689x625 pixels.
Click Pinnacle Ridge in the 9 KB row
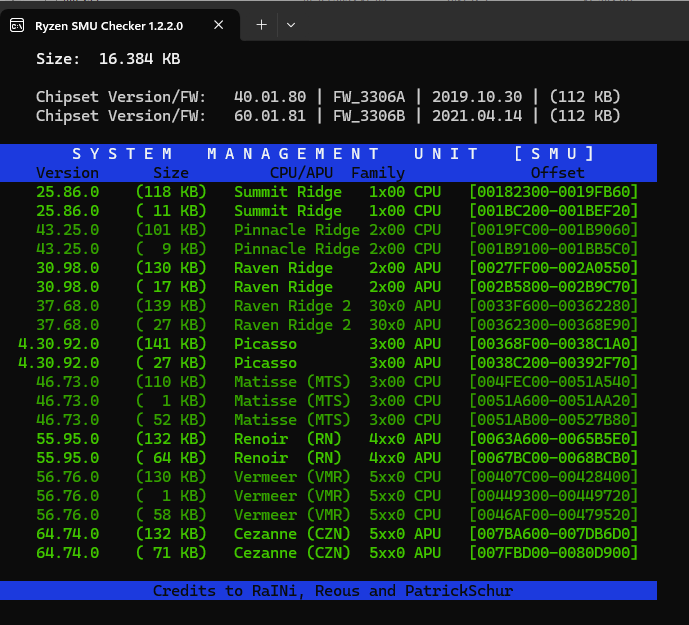pyautogui.click(x=297, y=249)
